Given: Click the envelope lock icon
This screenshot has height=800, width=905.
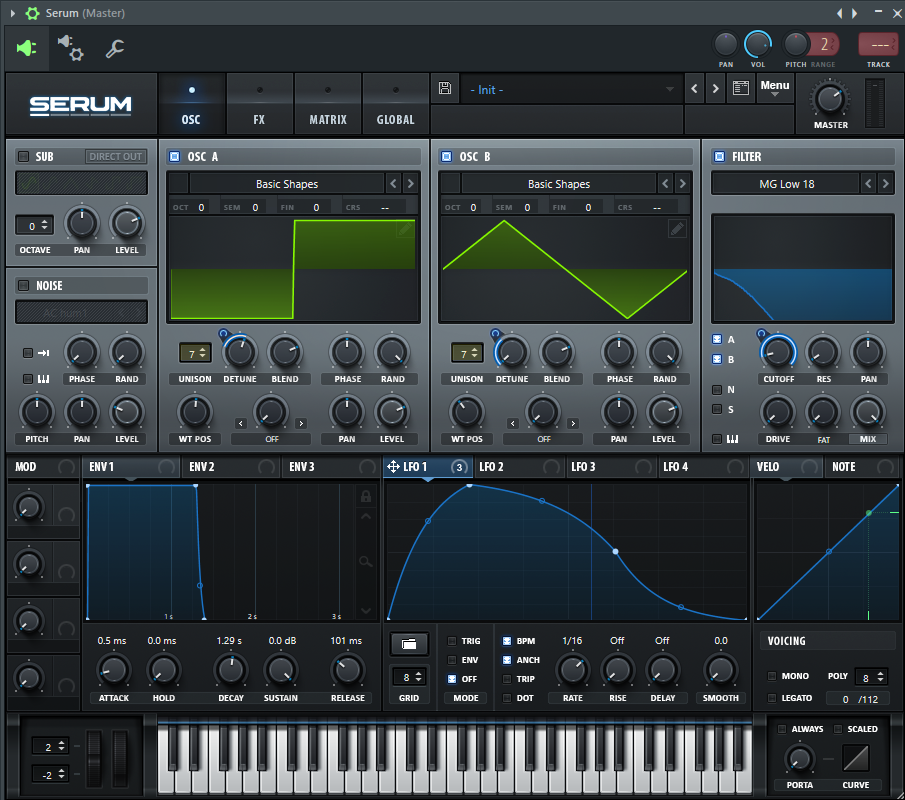Looking at the screenshot, I should point(366,496).
